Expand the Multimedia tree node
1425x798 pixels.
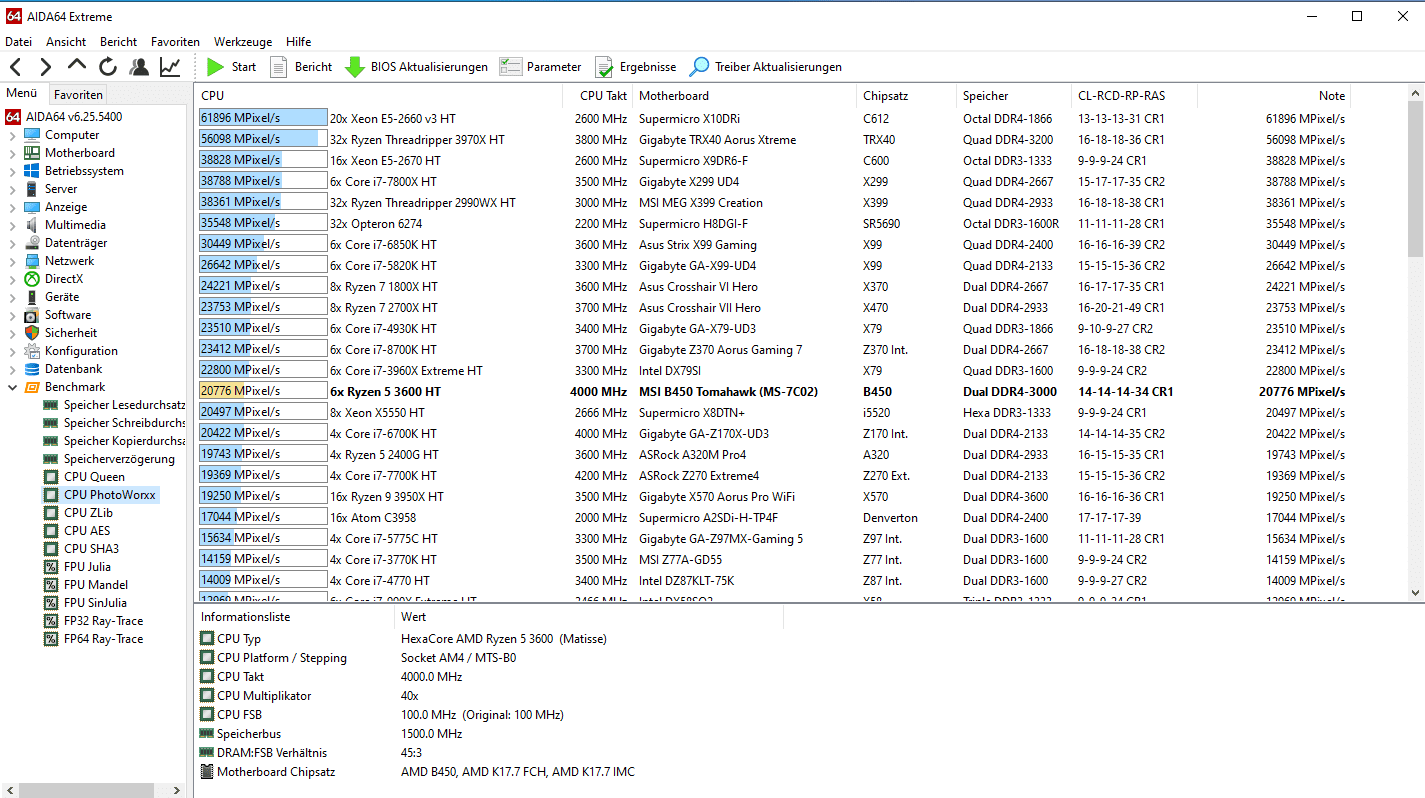pyautogui.click(x=12, y=225)
